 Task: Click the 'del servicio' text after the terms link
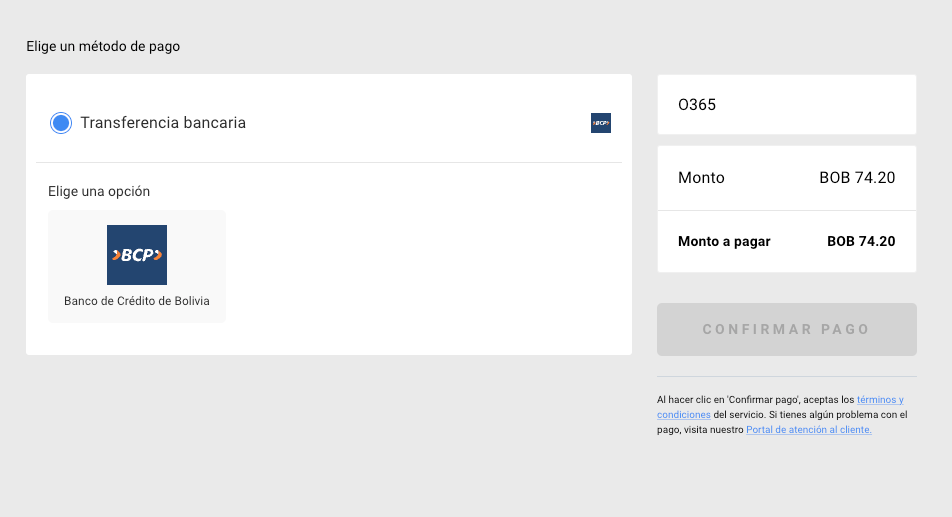pos(739,415)
